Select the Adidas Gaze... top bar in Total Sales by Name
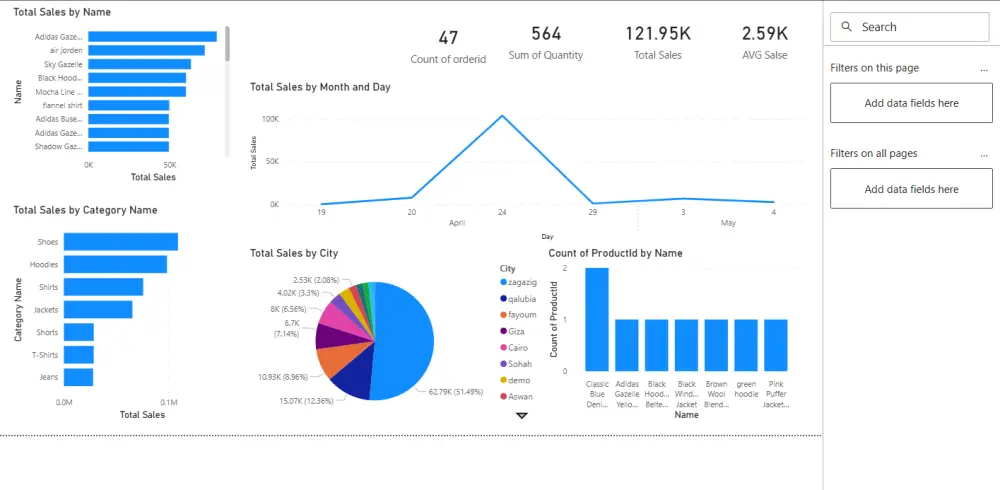 152,36
